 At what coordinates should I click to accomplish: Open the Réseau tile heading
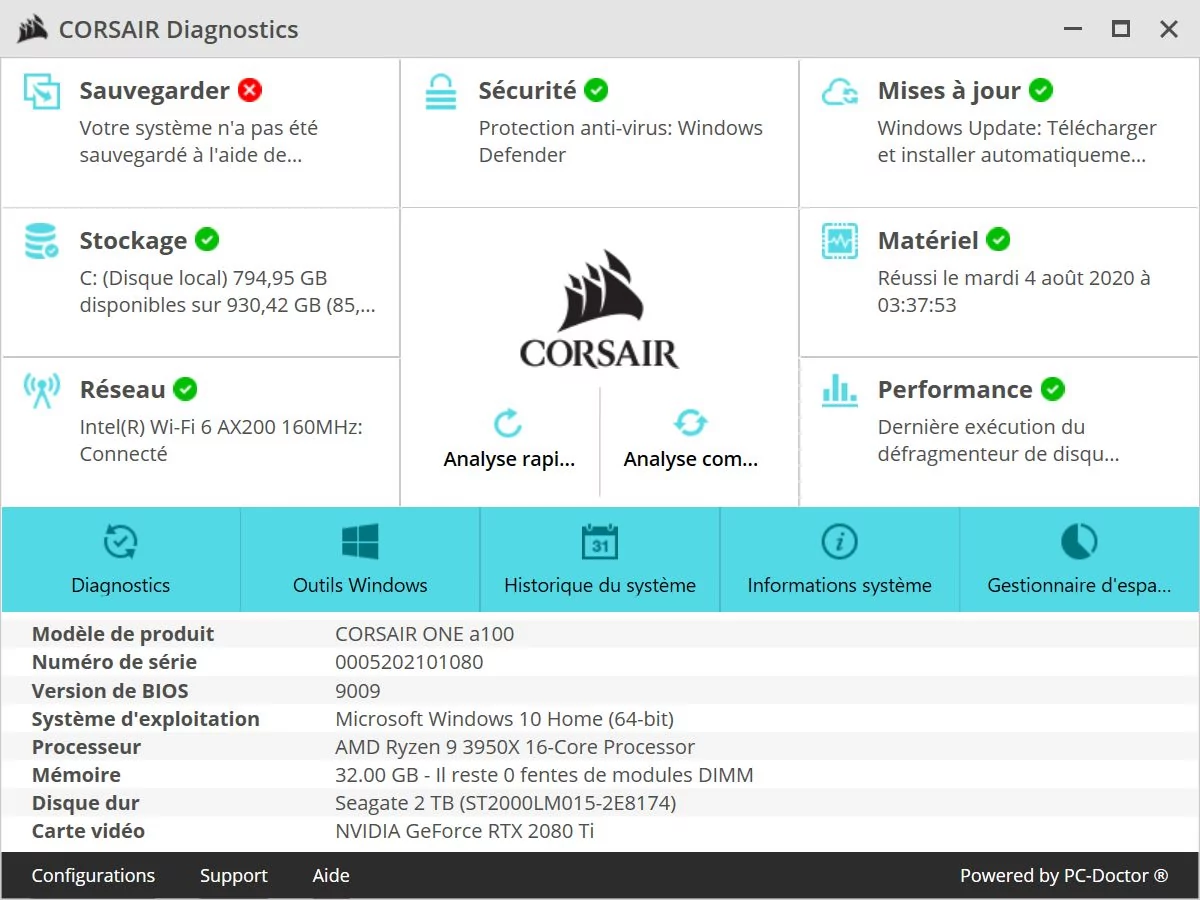pyautogui.click(x=122, y=389)
